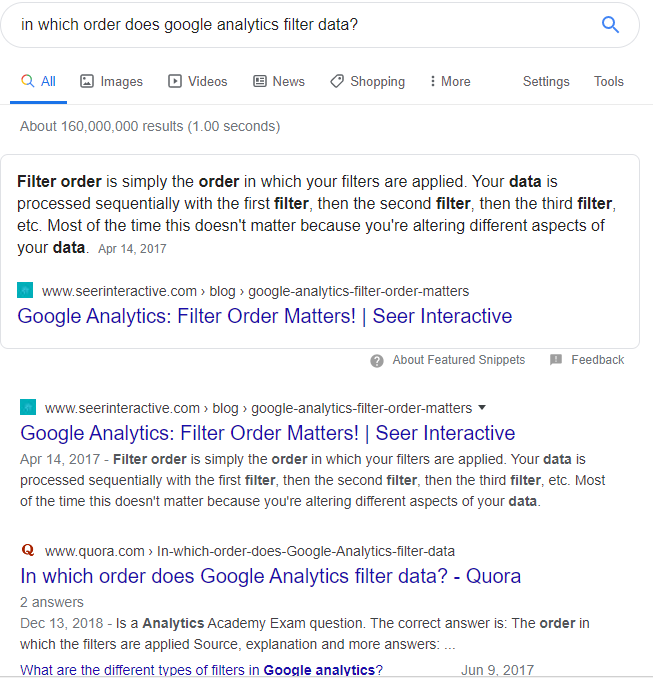Image resolution: width=653 pixels, height=678 pixels.
Task: Switch to the Videos tab
Action: (197, 82)
